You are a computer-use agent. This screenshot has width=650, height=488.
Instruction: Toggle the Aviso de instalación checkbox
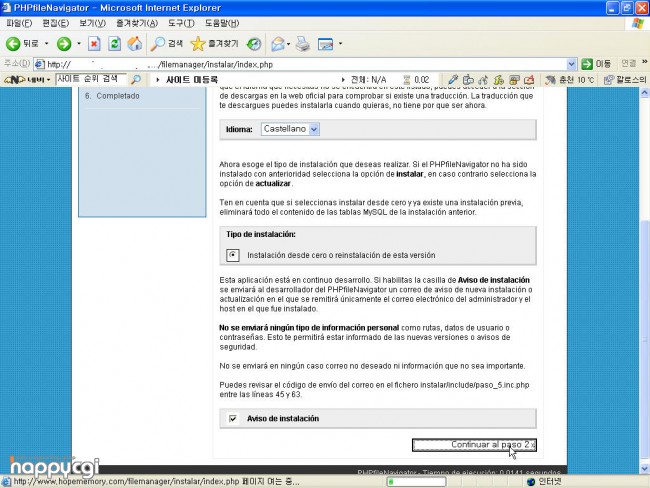tap(233, 418)
